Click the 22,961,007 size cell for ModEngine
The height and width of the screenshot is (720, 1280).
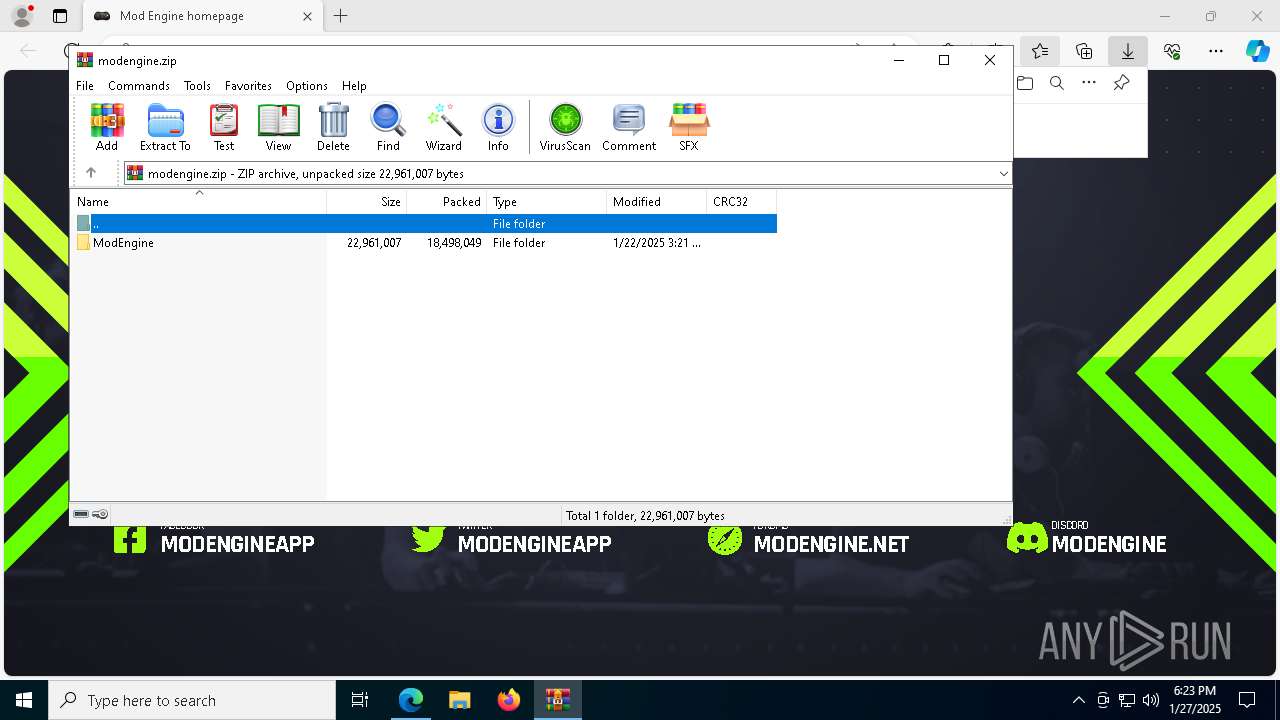pos(374,243)
